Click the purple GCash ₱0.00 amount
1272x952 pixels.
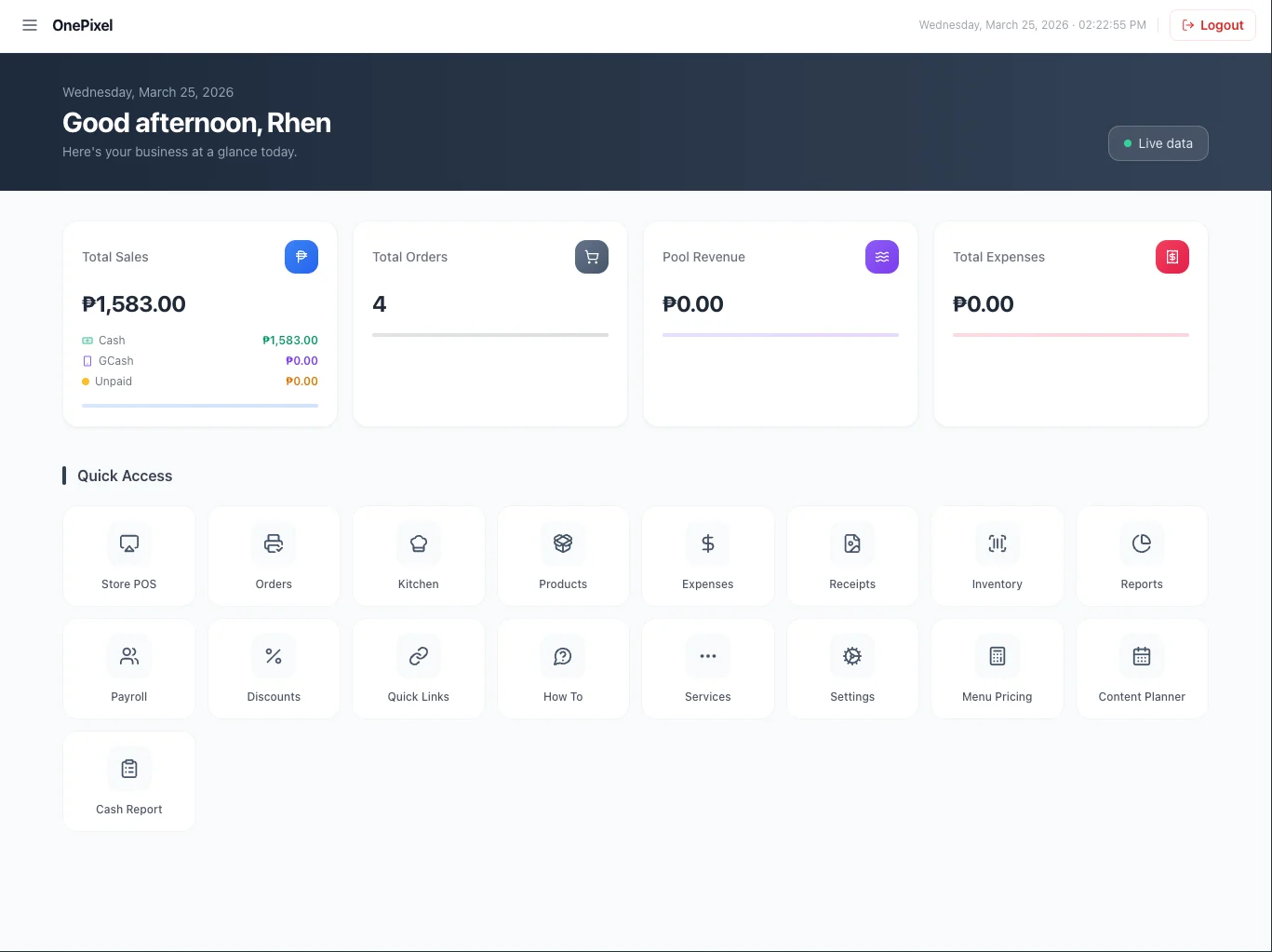(301, 361)
